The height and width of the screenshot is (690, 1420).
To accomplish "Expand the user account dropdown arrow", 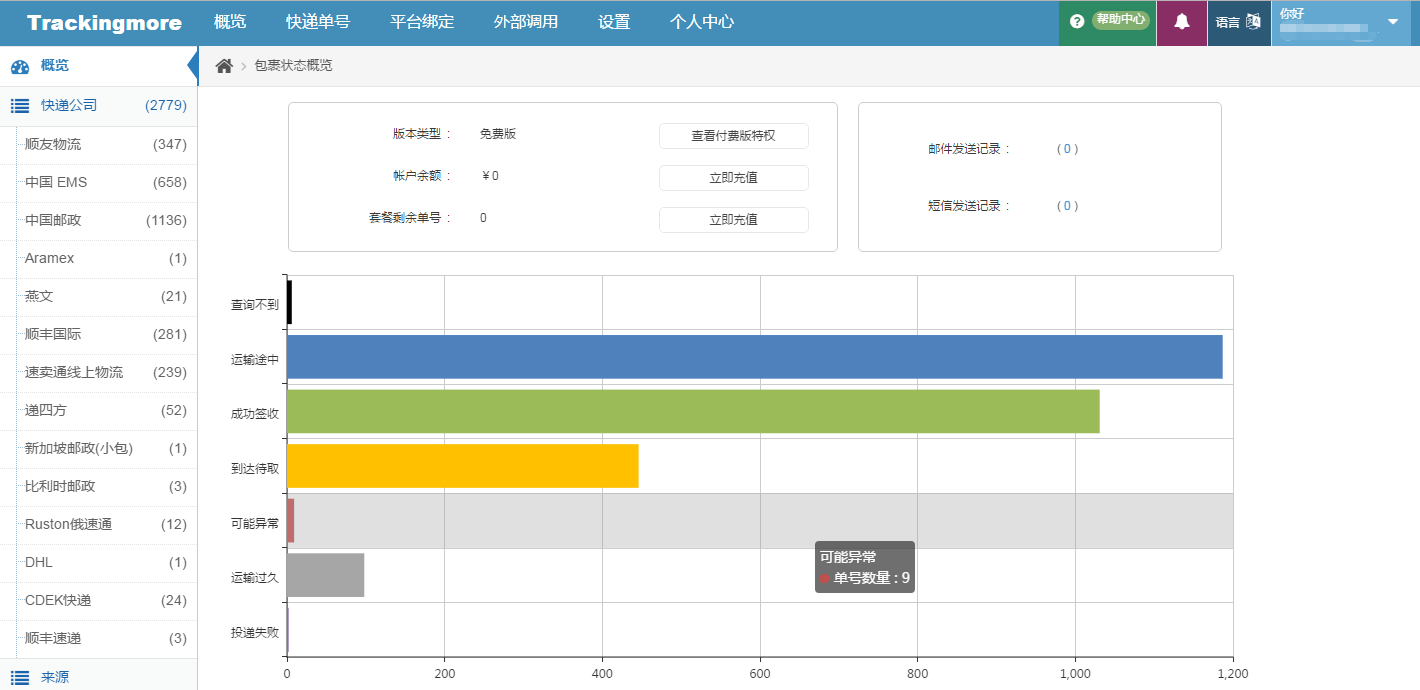I will [1393, 22].
